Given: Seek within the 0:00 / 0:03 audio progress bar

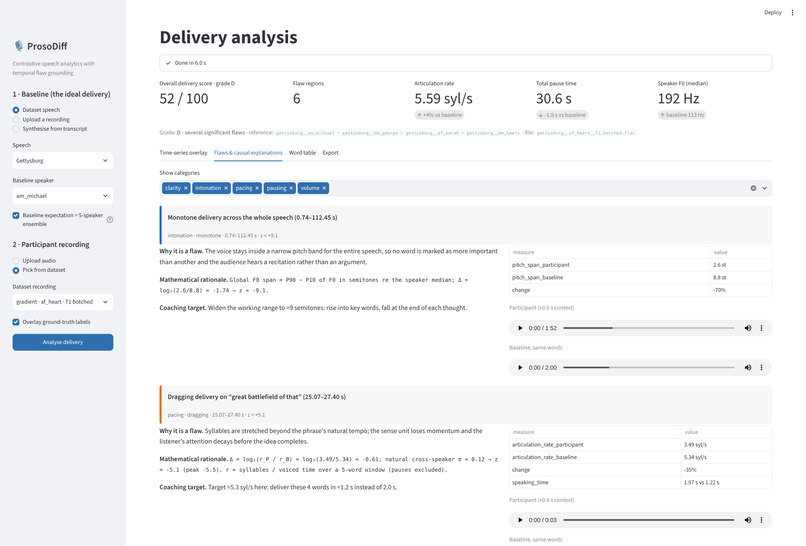Looking at the screenshot, I should point(649,520).
